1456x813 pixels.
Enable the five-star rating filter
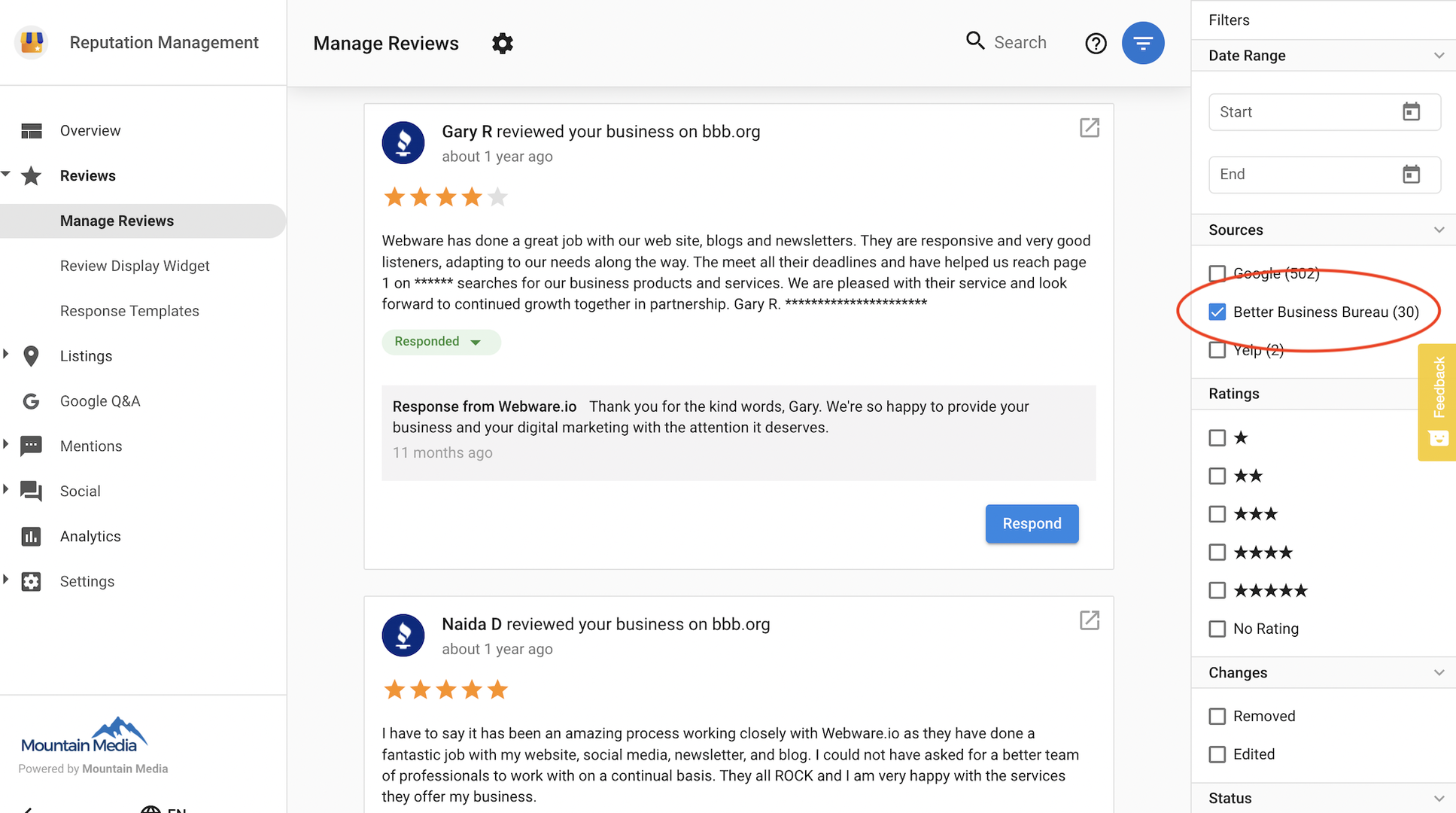(x=1217, y=590)
